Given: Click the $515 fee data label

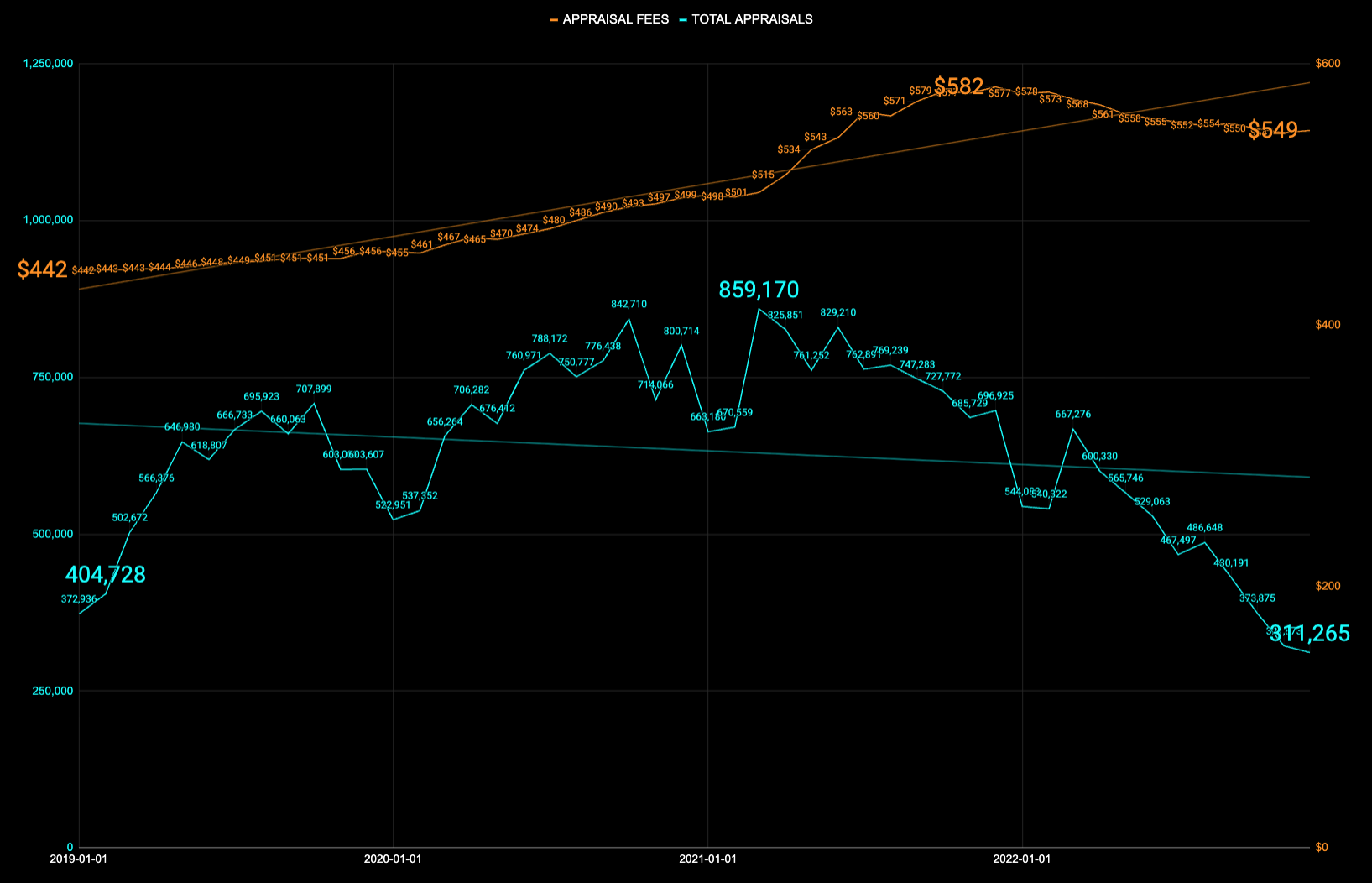Looking at the screenshot, I should (763, 175).
